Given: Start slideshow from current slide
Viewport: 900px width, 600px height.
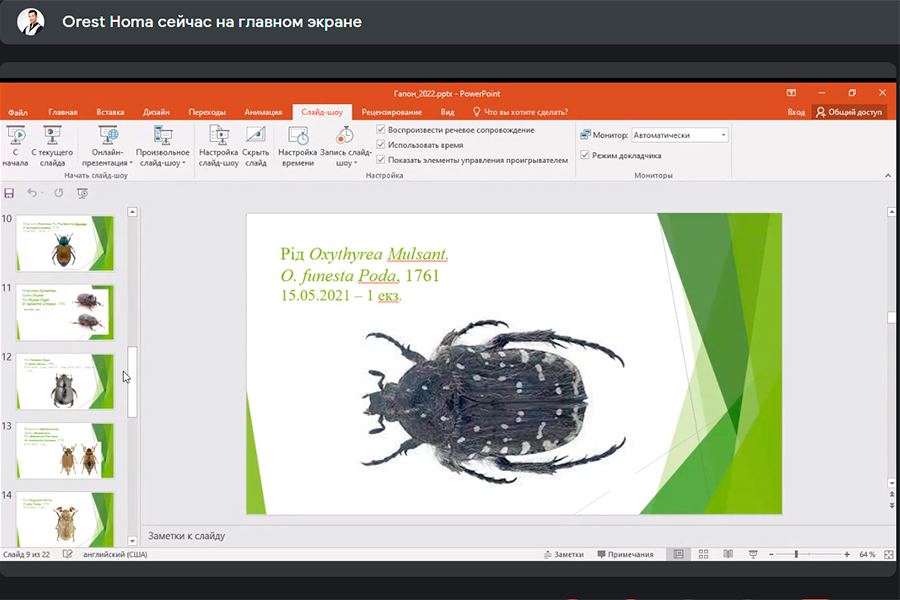Looking at the screenshot, I should [52, 136].
